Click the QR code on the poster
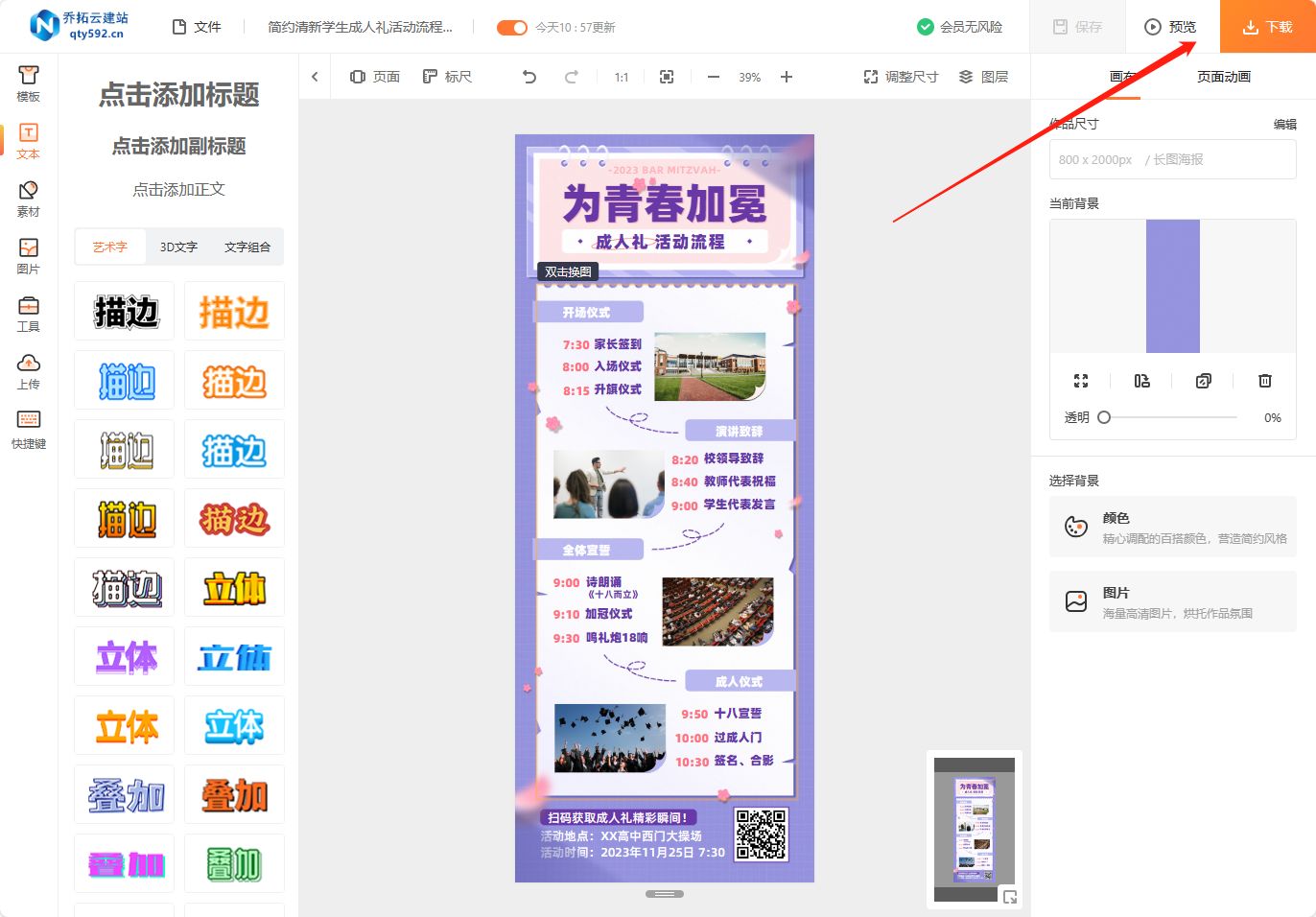The width and height of the screenshot is (1316, 917). point(762,835)
